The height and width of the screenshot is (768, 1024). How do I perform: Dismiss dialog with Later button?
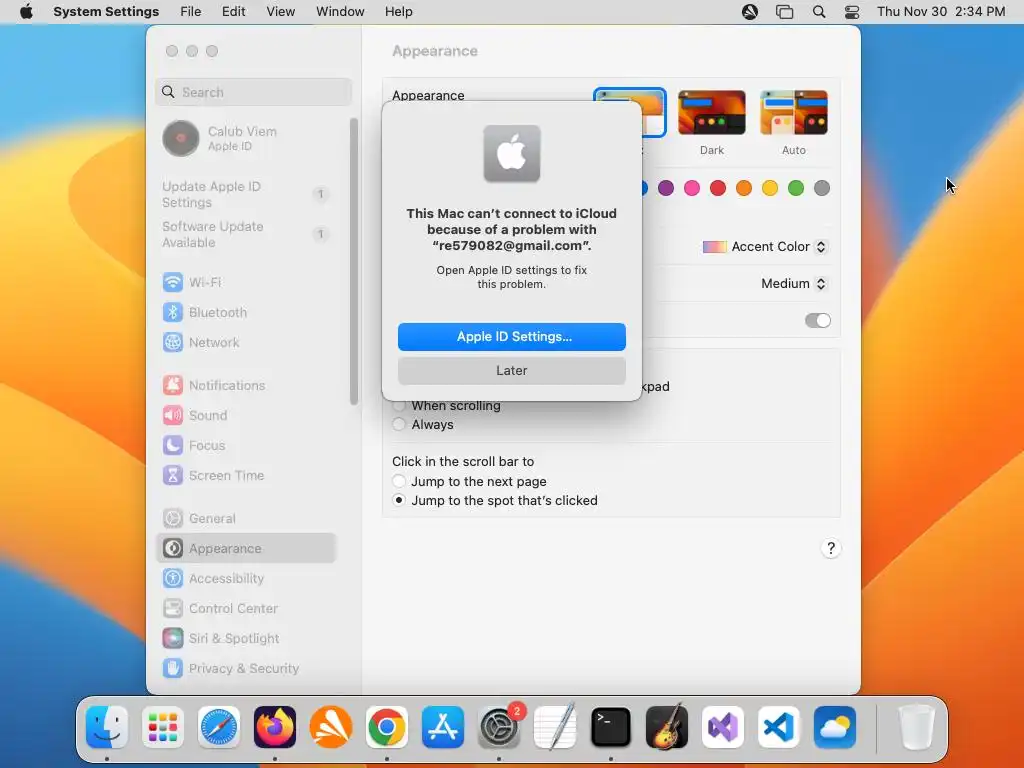click(512, 371)
